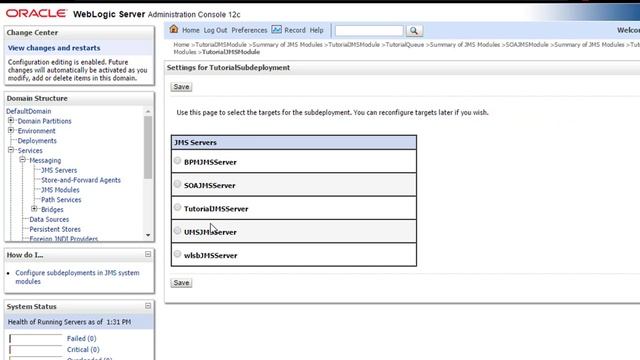Open Deployments in the domain tree
The height and width of the screenshot is (360, 640).
pos(37,140)
